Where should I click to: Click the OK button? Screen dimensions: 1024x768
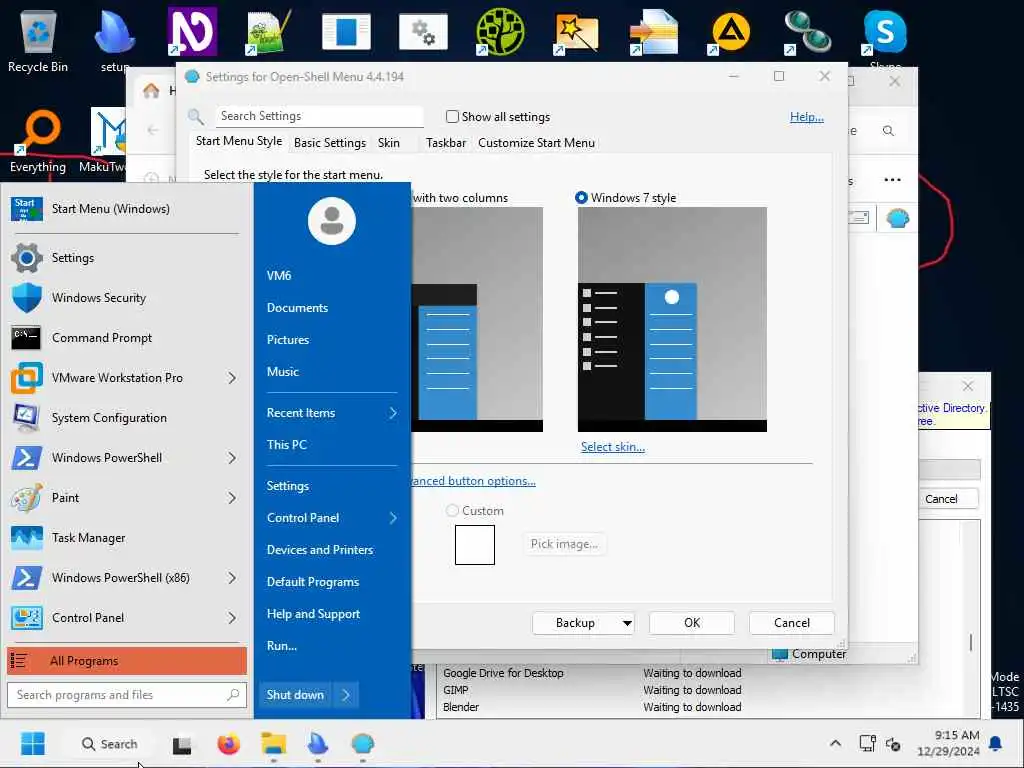coord(692,623)
